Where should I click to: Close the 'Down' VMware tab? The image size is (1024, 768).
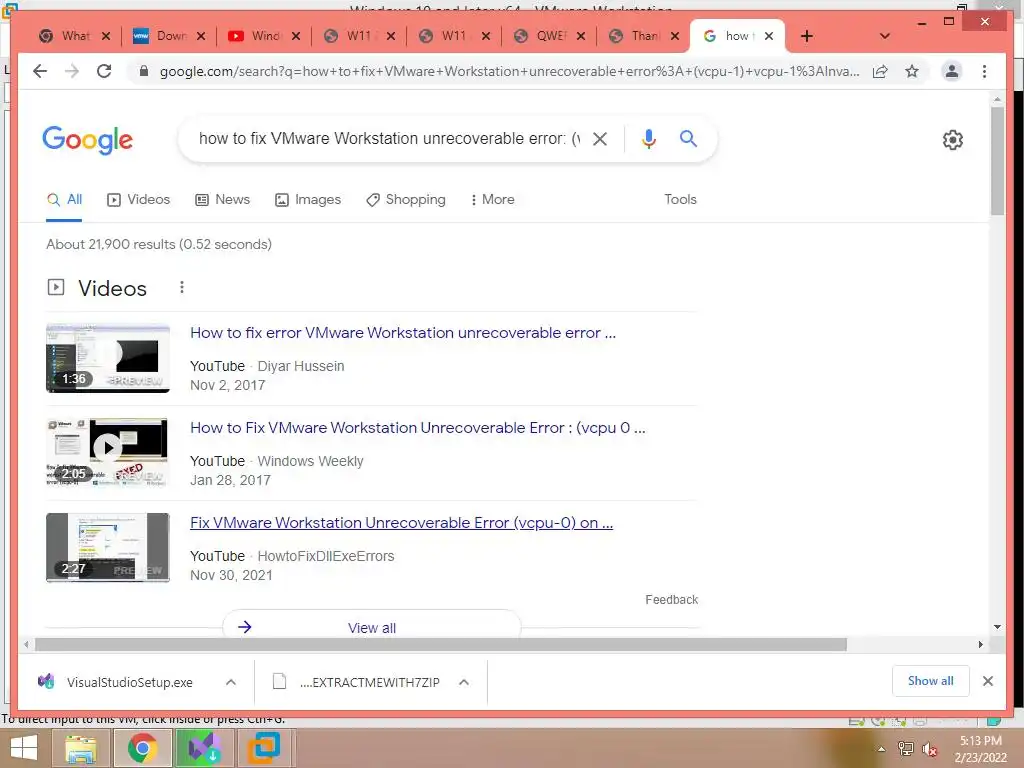tap(201, 36)
